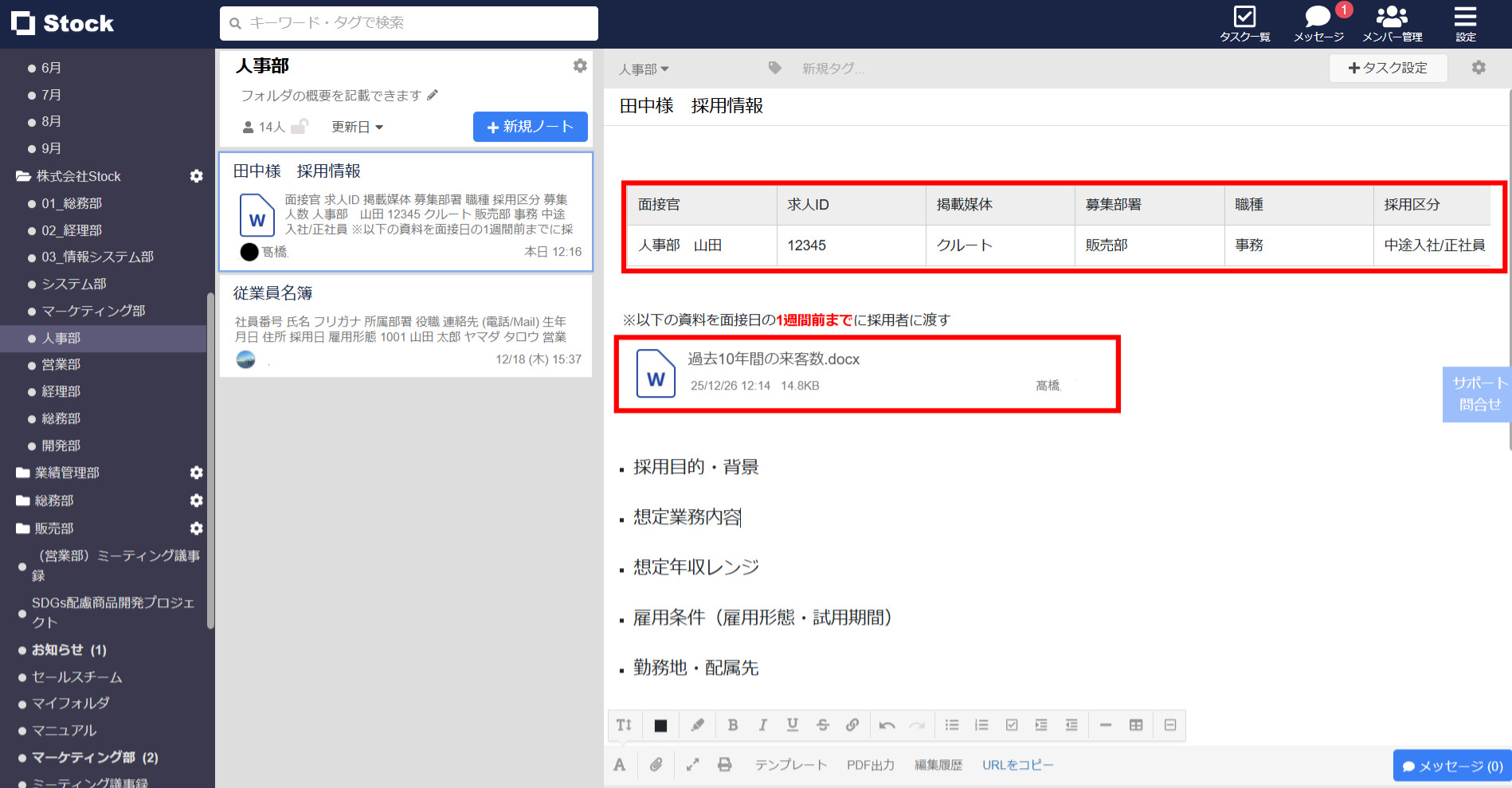Toggle bold formatting
The width and height of the screenshot is (1512, 788).
[x=732, y=725]
